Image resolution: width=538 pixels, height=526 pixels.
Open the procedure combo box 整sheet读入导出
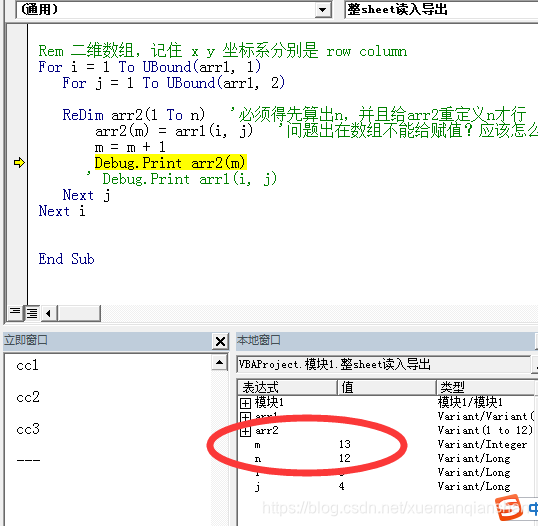(x=441, y=9)
